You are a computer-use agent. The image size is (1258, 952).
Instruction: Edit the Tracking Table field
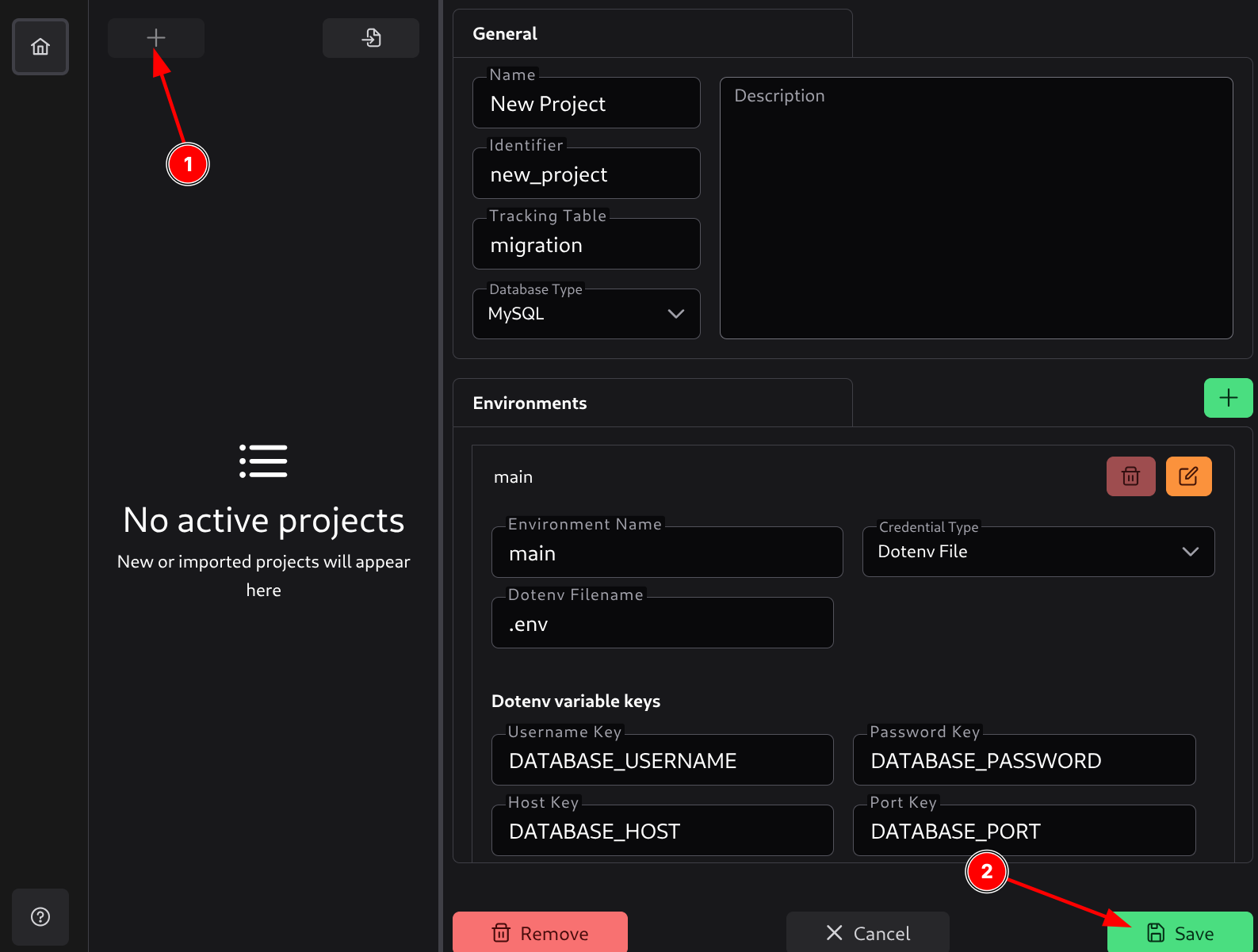pyautogui.click(x=587, y=244)
